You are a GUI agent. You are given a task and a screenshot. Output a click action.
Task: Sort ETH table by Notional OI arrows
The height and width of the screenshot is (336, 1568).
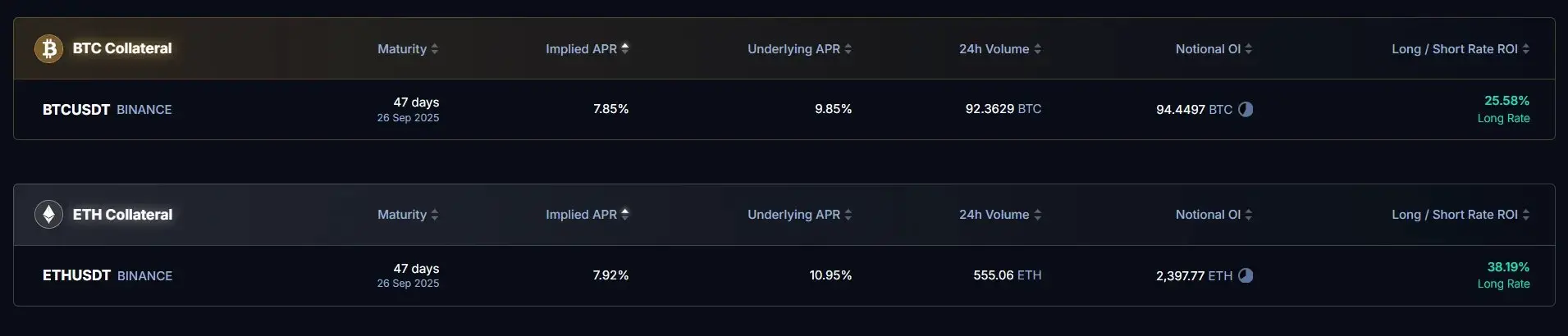(x=1249, y=215)
